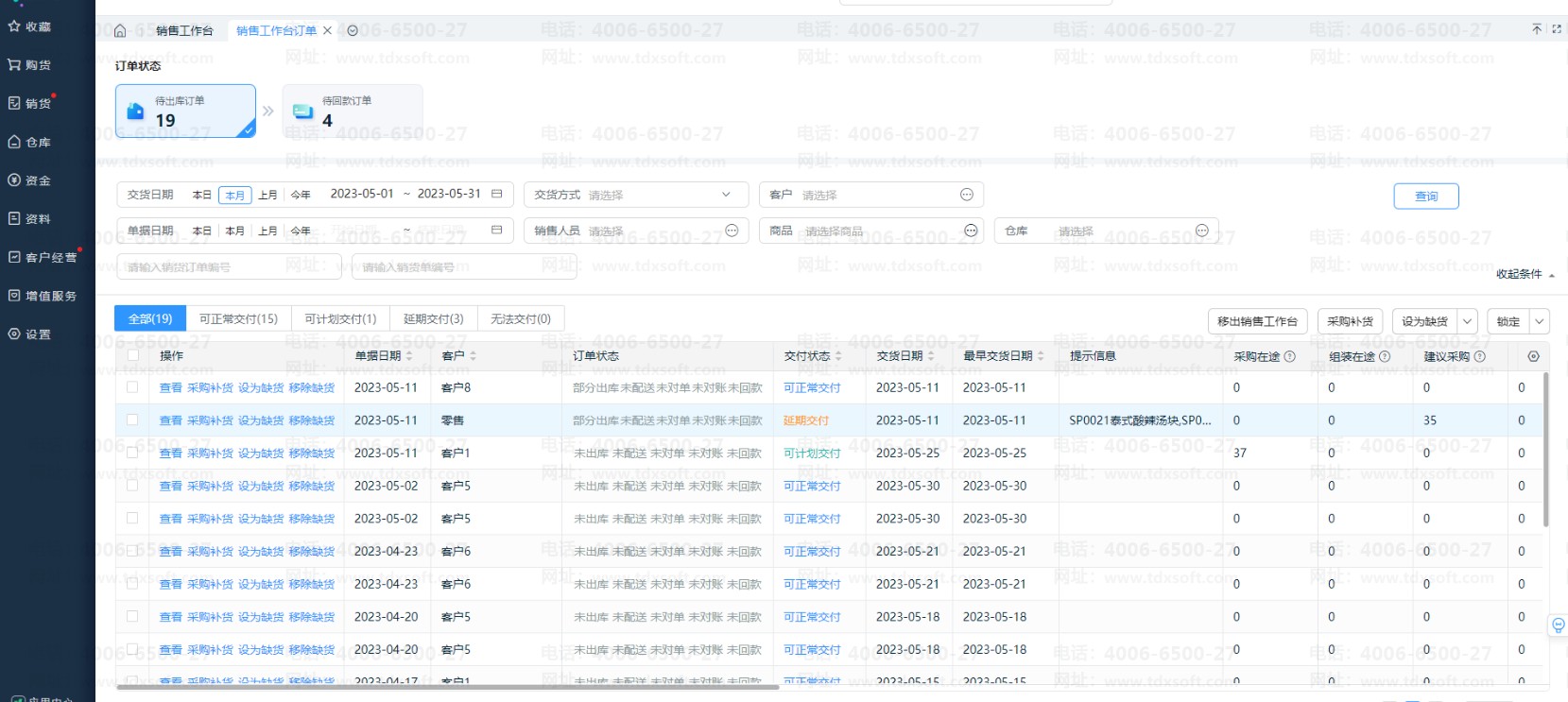Open 资金 funds module in sidebar

tap(30, 180)
